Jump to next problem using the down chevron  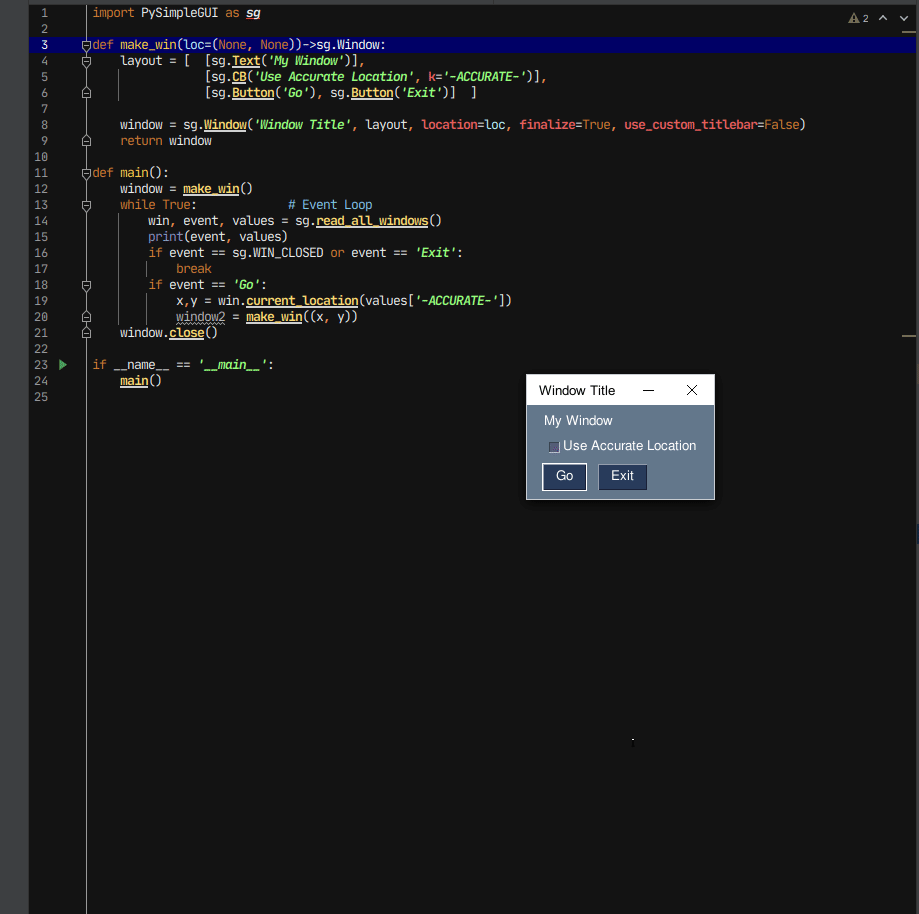click(x=903, y=16)
